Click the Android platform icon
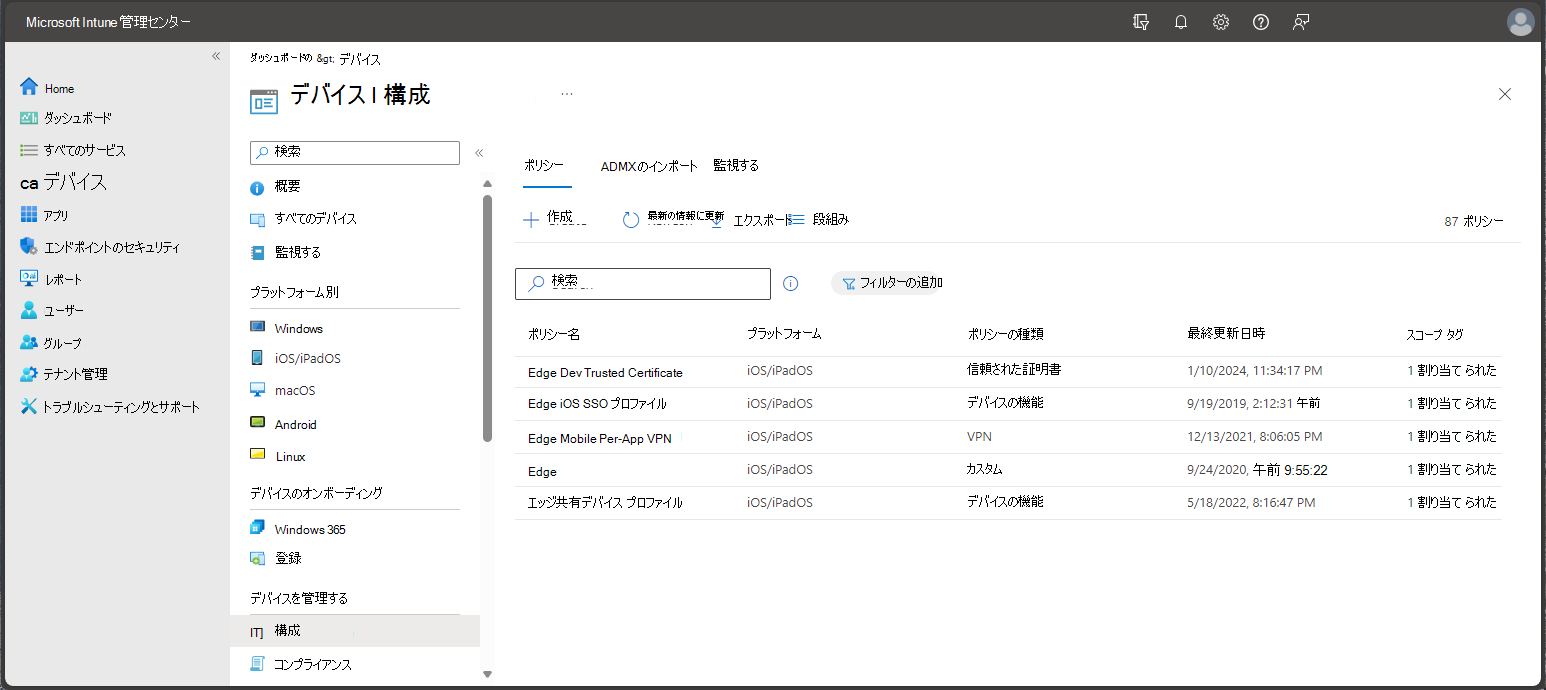1546x690 pixels. pos(257,423)
